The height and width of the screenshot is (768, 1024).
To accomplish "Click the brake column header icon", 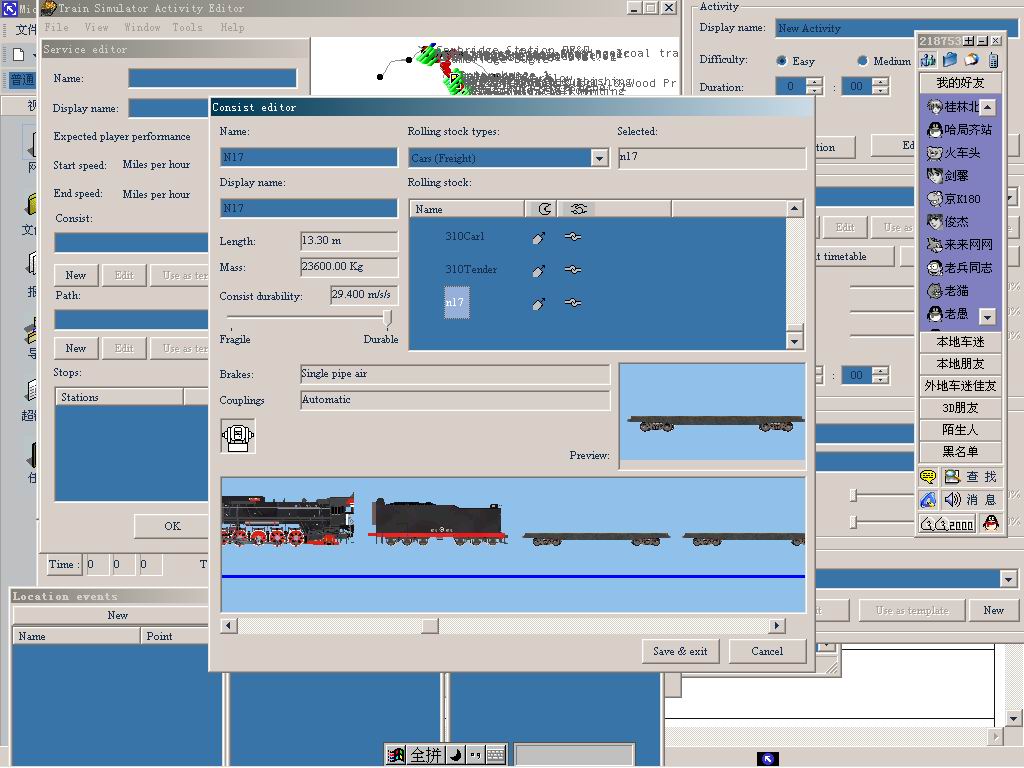I will [545, 209].
